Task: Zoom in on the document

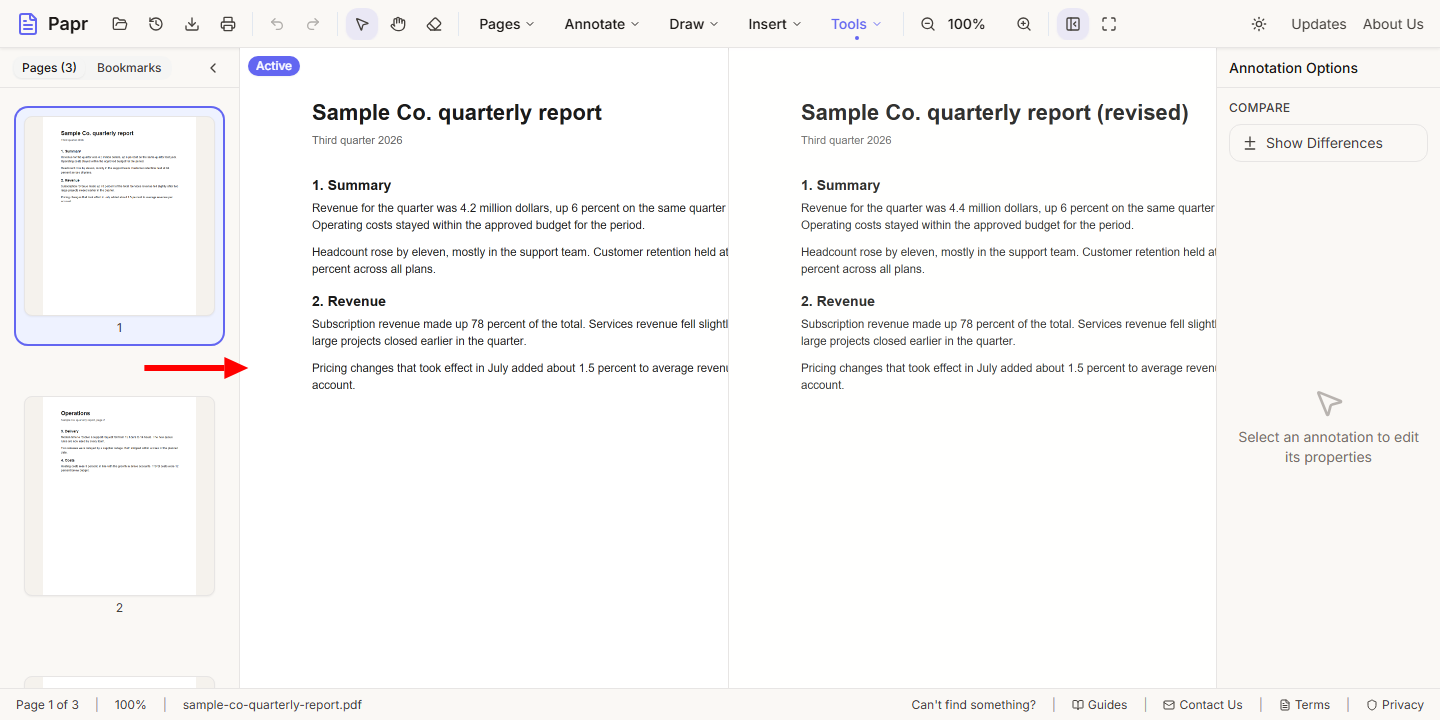Action: (1024, 24)
